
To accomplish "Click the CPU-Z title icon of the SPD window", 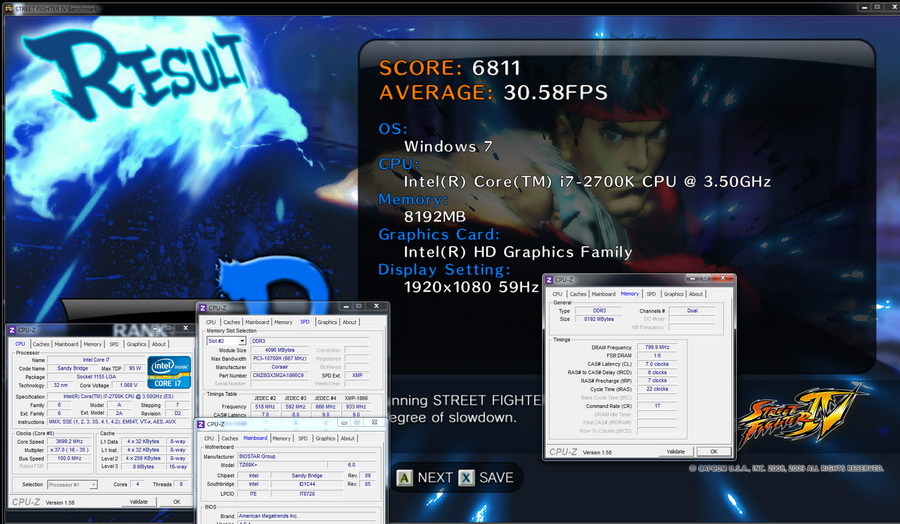I will [x=203, y=308].
